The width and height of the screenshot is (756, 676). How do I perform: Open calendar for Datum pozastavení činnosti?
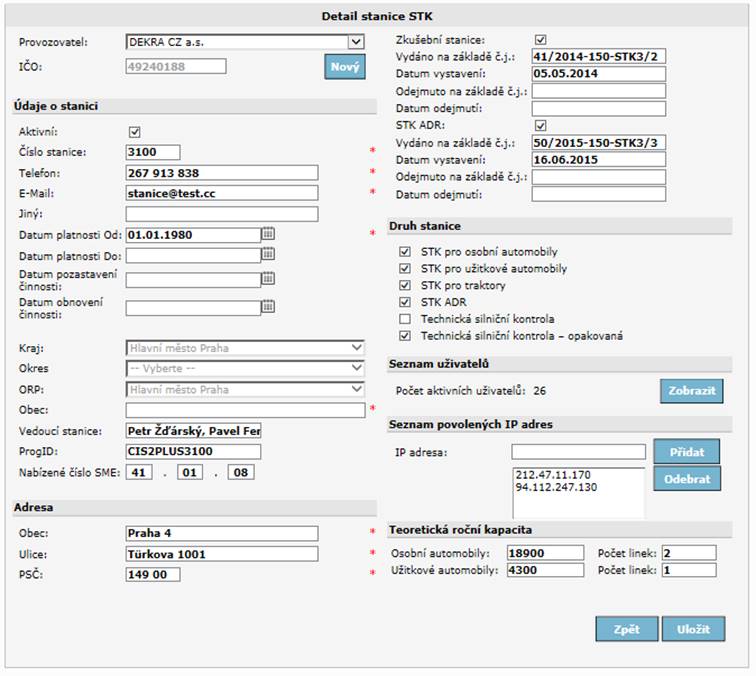click(268, 278)
